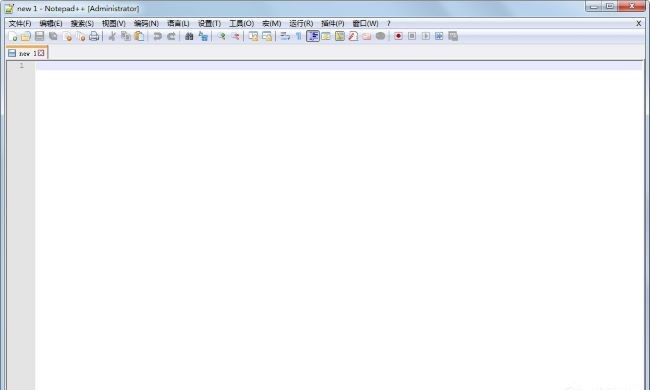This screenshot has width=650, height=390.
Task: Click the run macro multiple times icon
Action: click(x=439, y=36)
